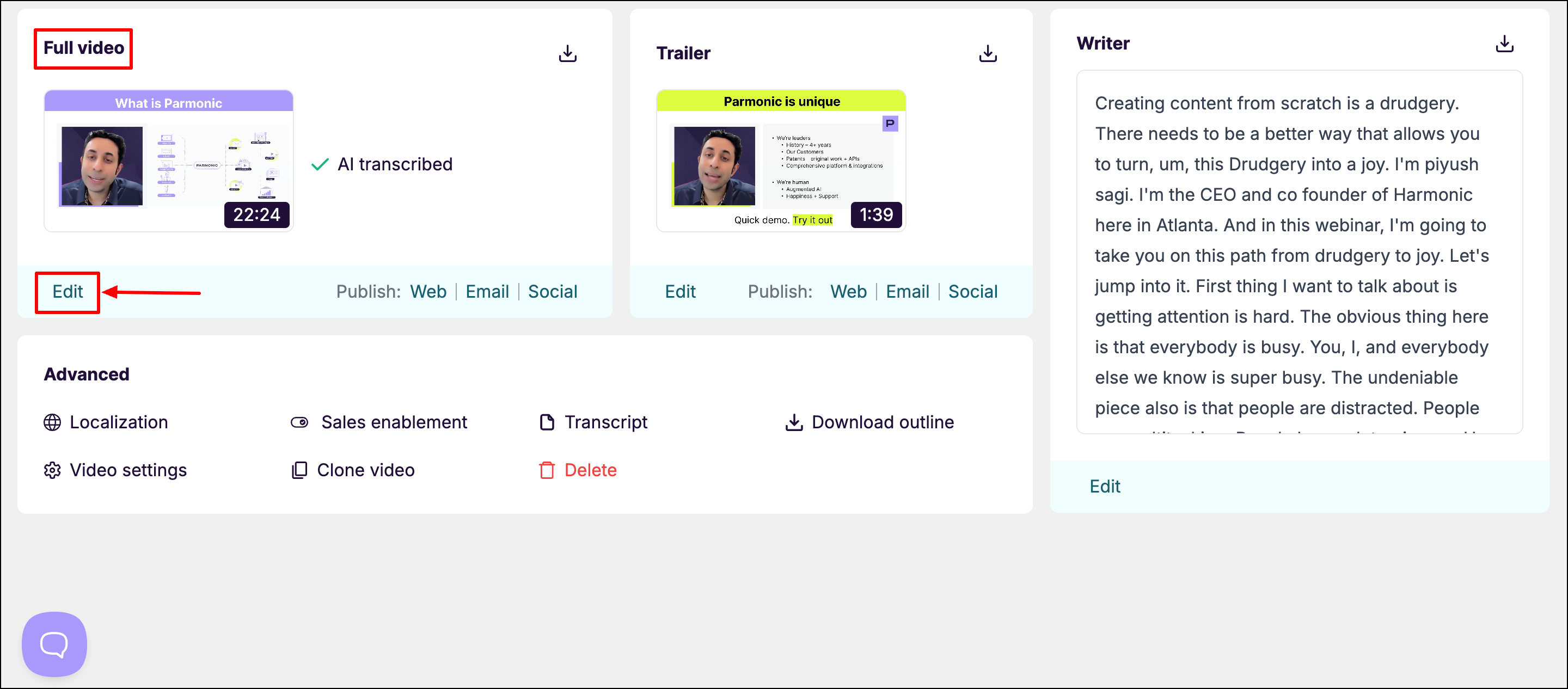Click the Localization globe icon
The width and height of the screenshot is (1568, 689).
(52, 422)
